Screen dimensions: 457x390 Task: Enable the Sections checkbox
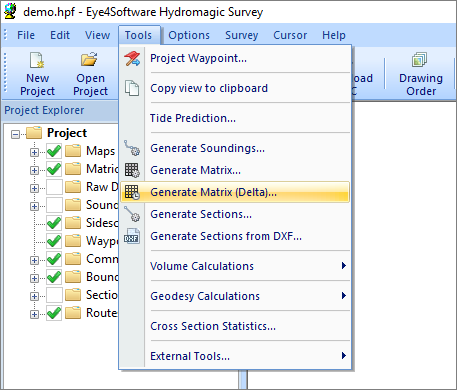(x=54, y=295)
